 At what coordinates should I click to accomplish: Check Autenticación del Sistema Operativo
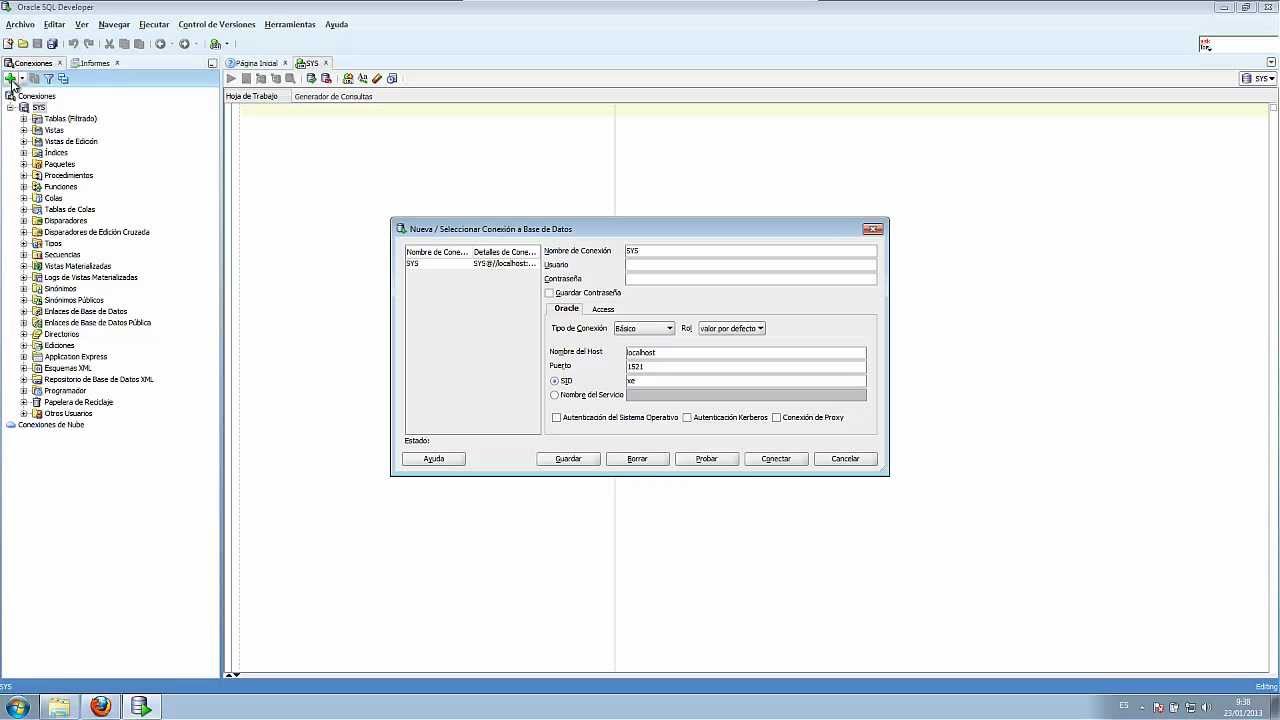pos(557,417)
